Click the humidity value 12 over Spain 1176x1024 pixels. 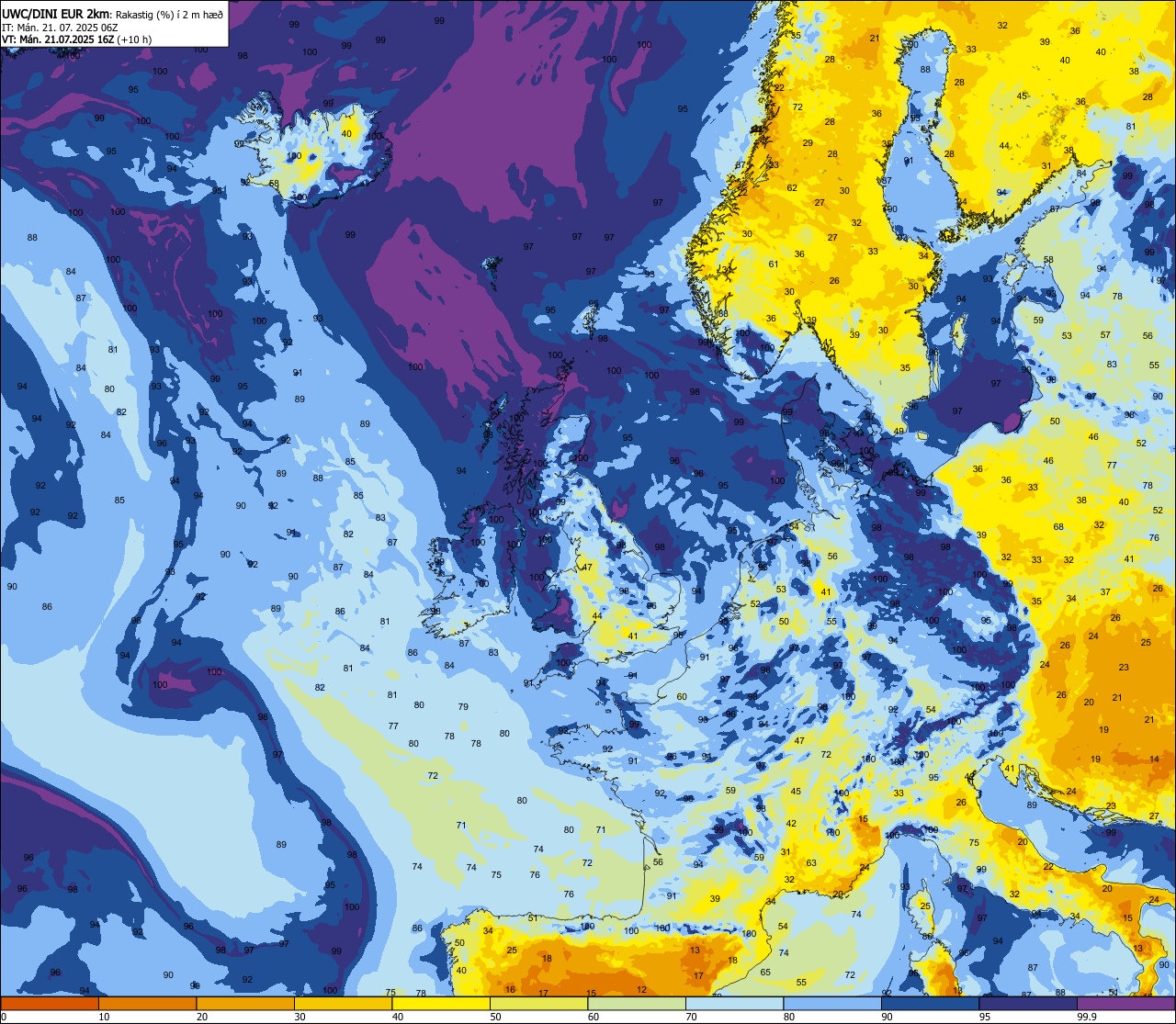tap(642, 990)
